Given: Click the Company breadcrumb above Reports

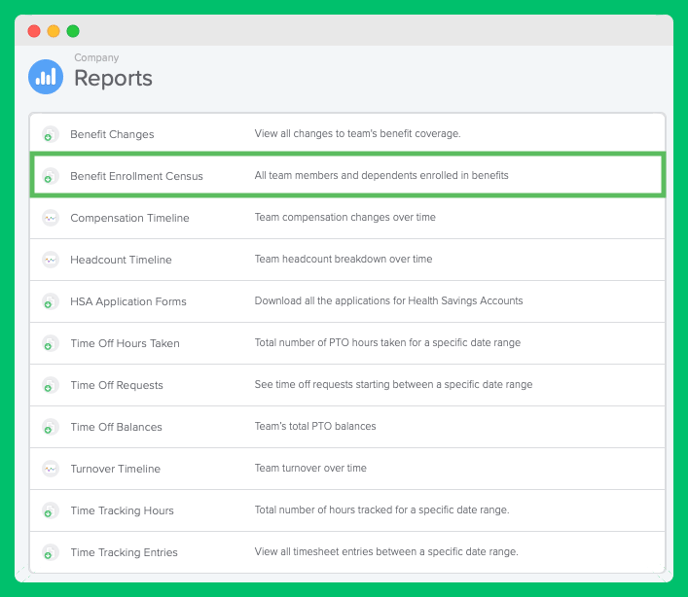Looking at the screenshot, I should pyautogui.click(x=97, y=57).
